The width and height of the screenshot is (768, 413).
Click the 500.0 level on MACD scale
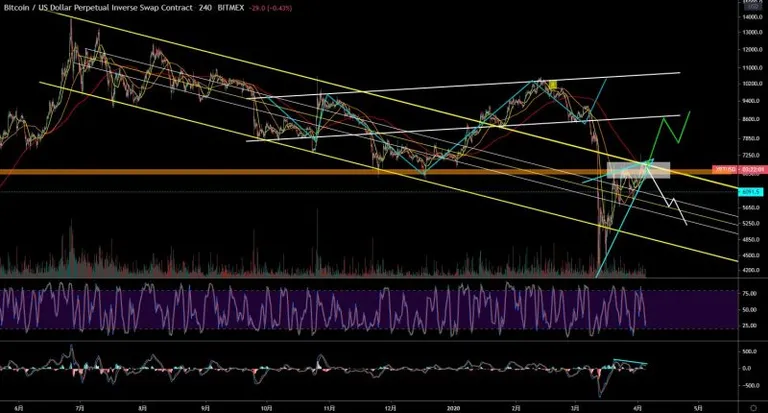click(750, 352)
